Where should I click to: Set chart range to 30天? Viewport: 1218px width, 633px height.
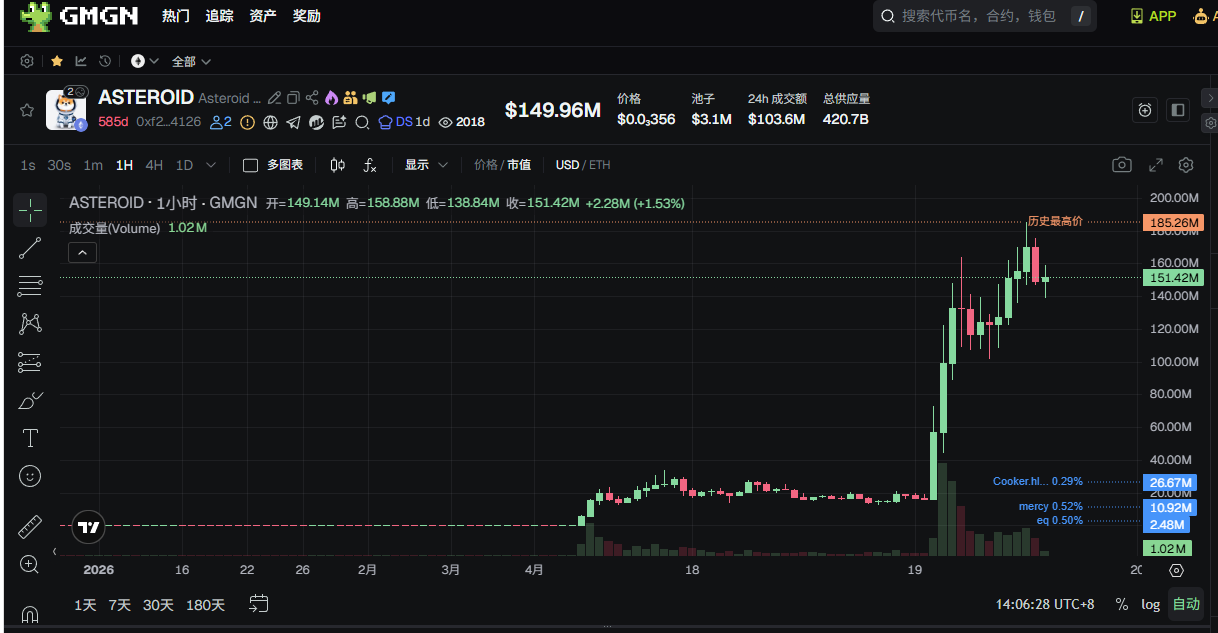158,604
